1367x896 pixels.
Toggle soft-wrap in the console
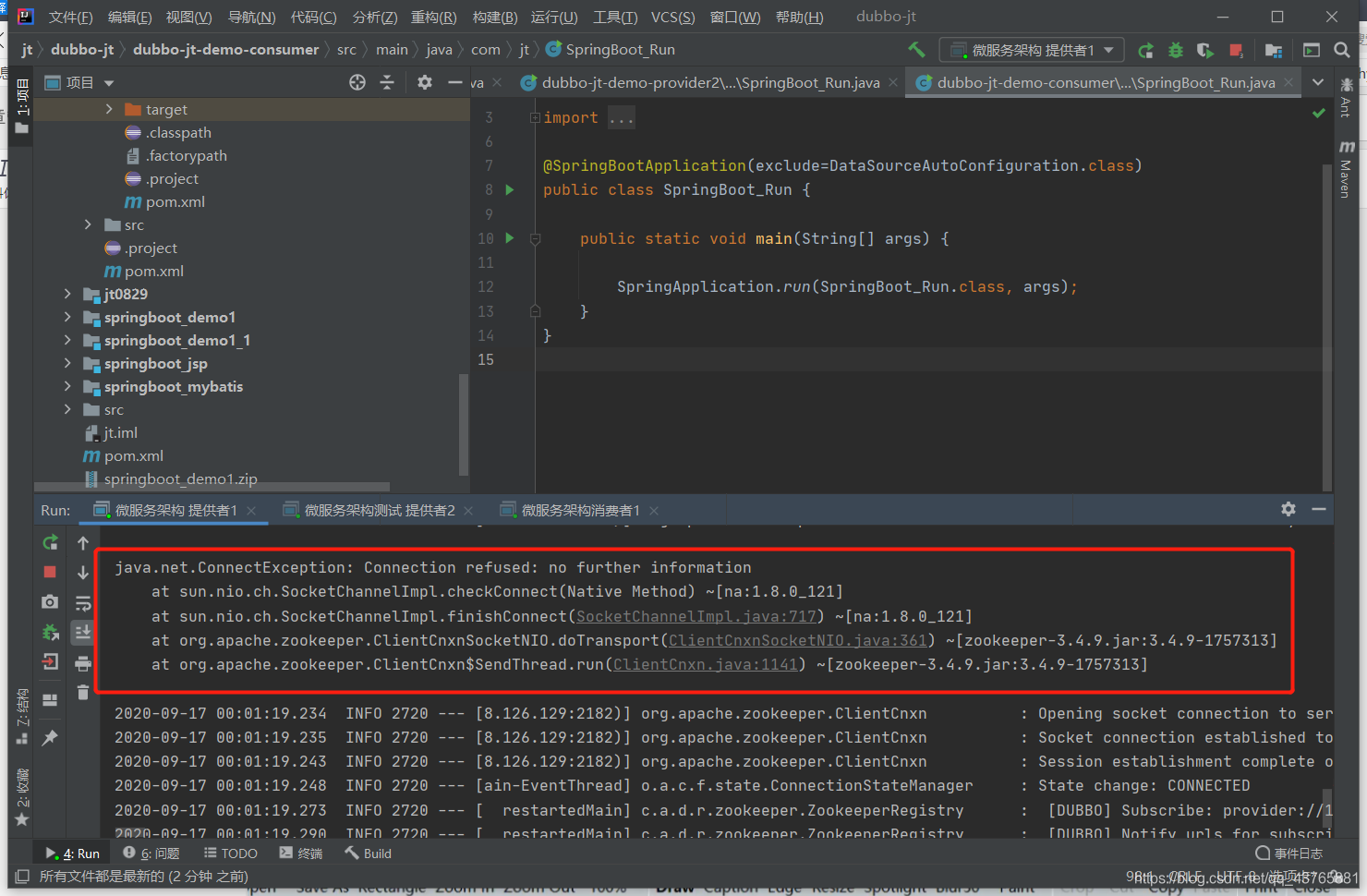[x=83, y=603]
